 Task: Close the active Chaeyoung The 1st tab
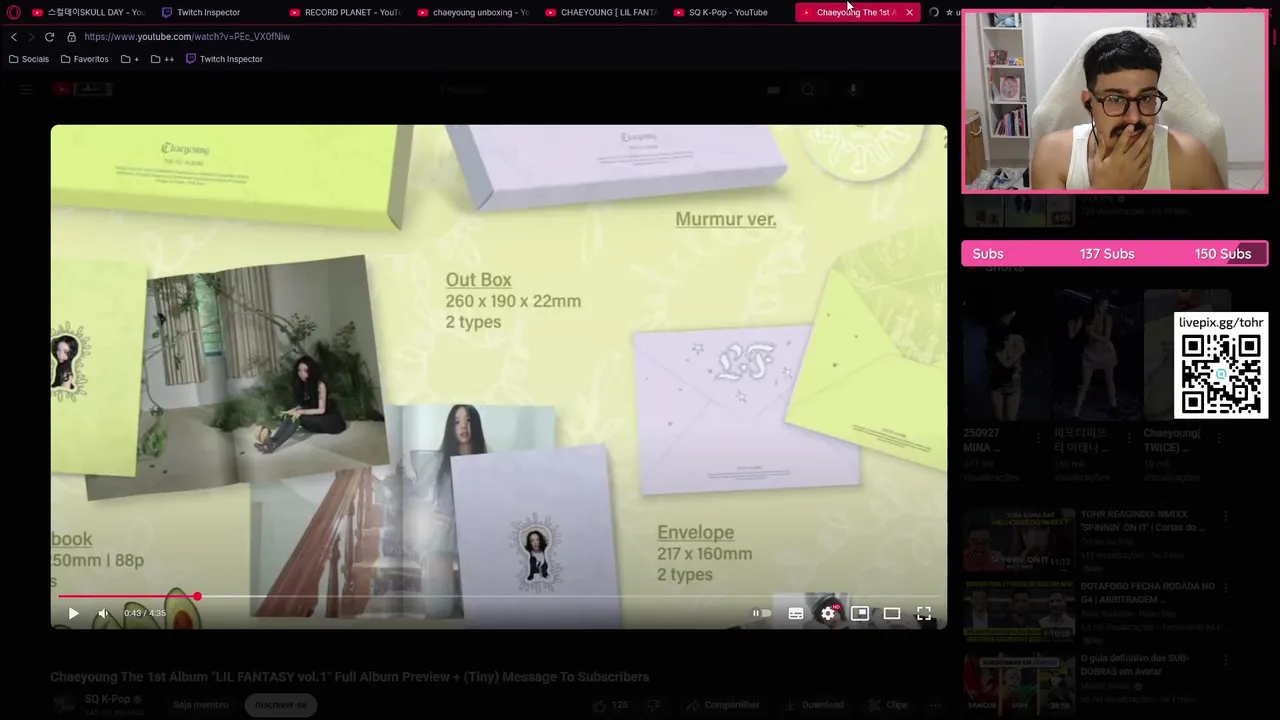pyautogui.click(x=909, y=12)
